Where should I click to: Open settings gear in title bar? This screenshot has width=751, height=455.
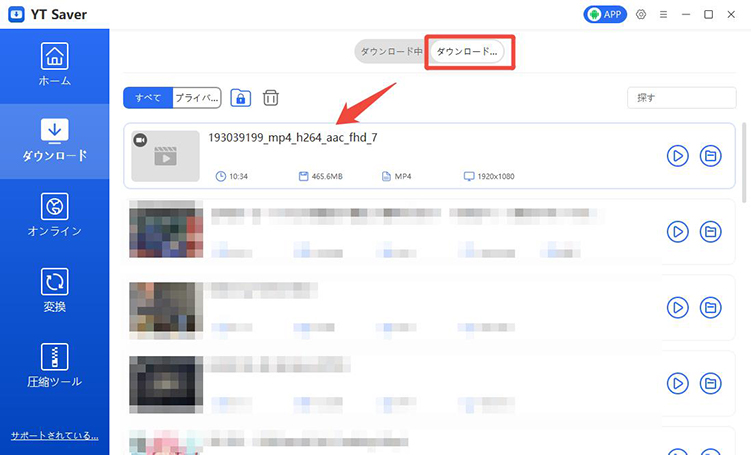(641, 14)
